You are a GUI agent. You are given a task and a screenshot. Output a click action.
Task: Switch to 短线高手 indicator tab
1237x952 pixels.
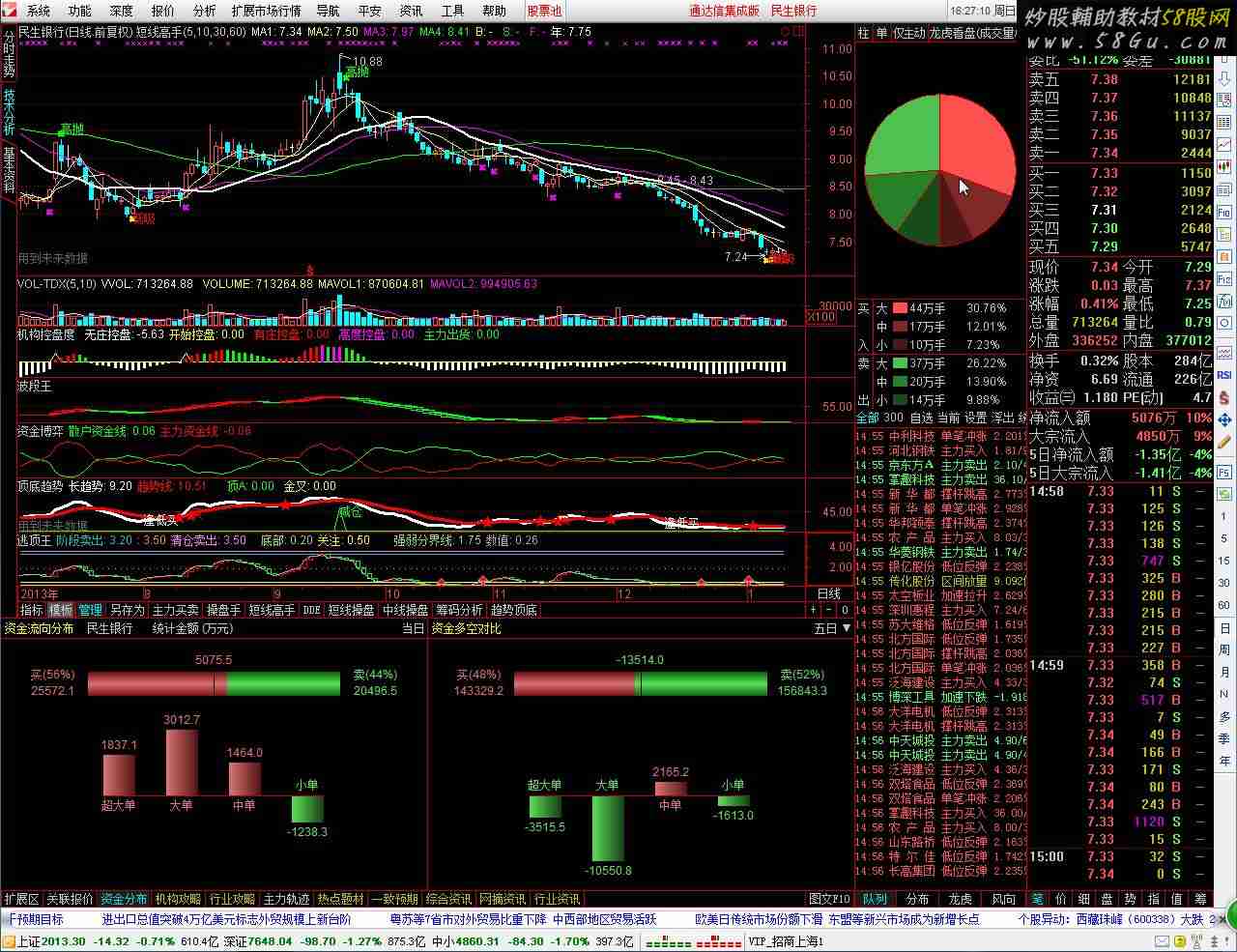[272, 610]
